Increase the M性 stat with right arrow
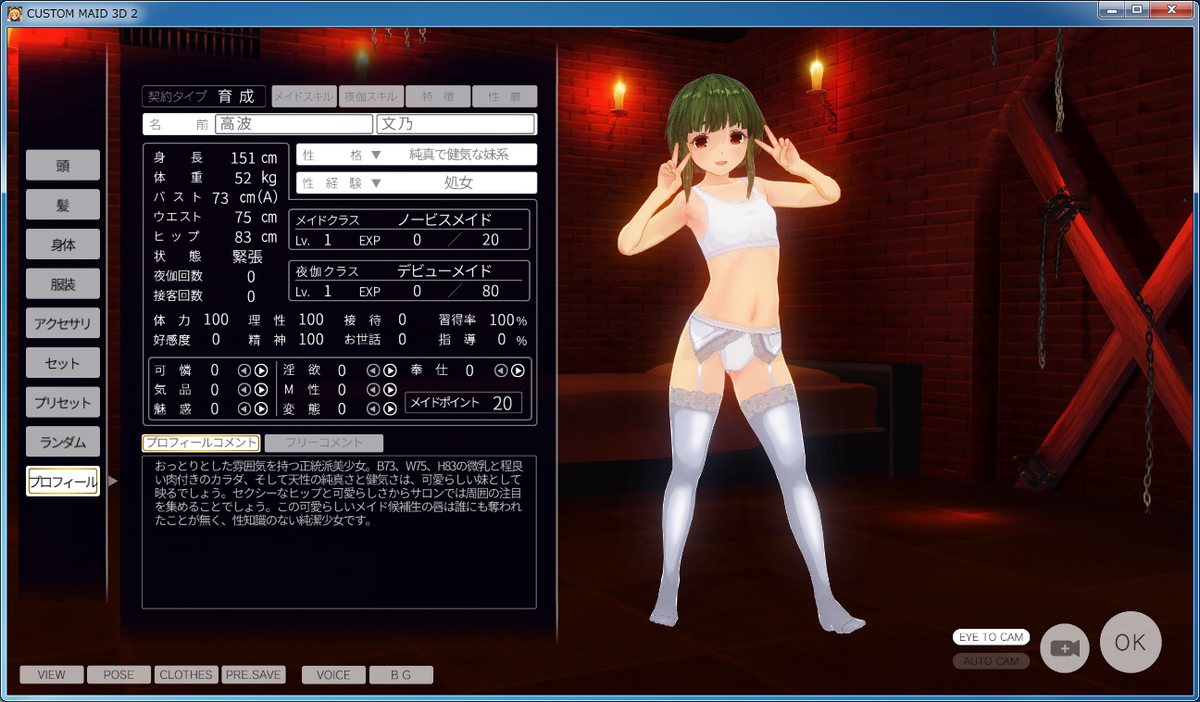Image resolution: width=1200 pixels, height=702 pixels. [x=390, y=389]
